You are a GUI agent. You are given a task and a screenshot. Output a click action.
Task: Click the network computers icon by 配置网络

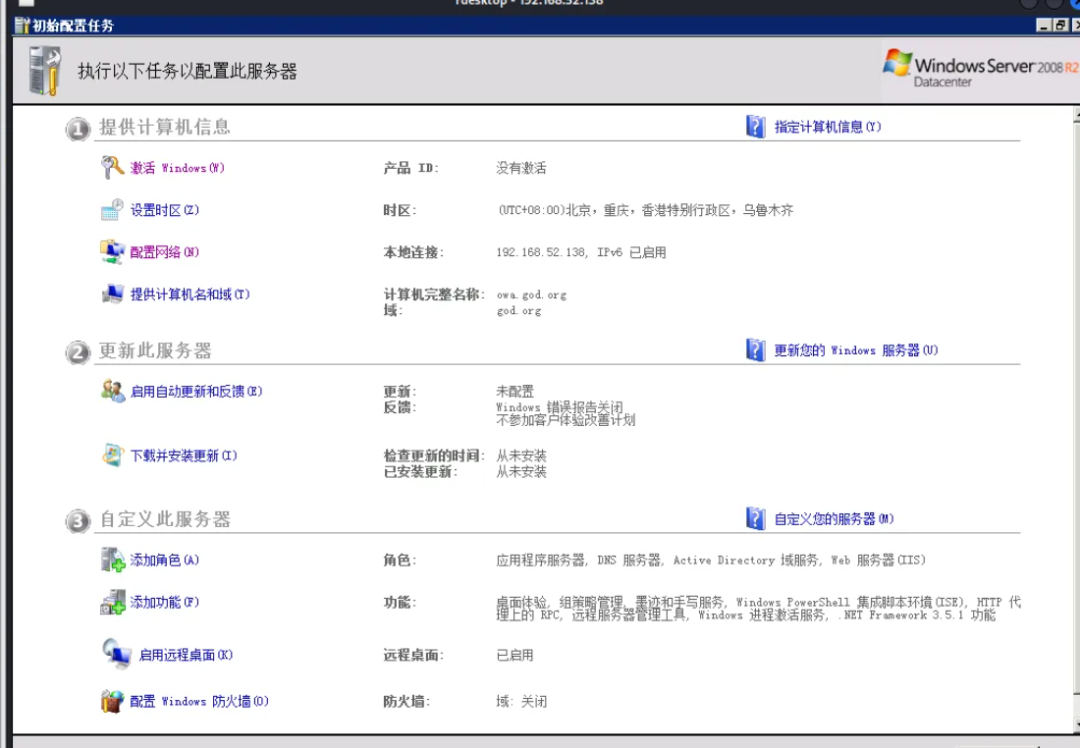112,252
